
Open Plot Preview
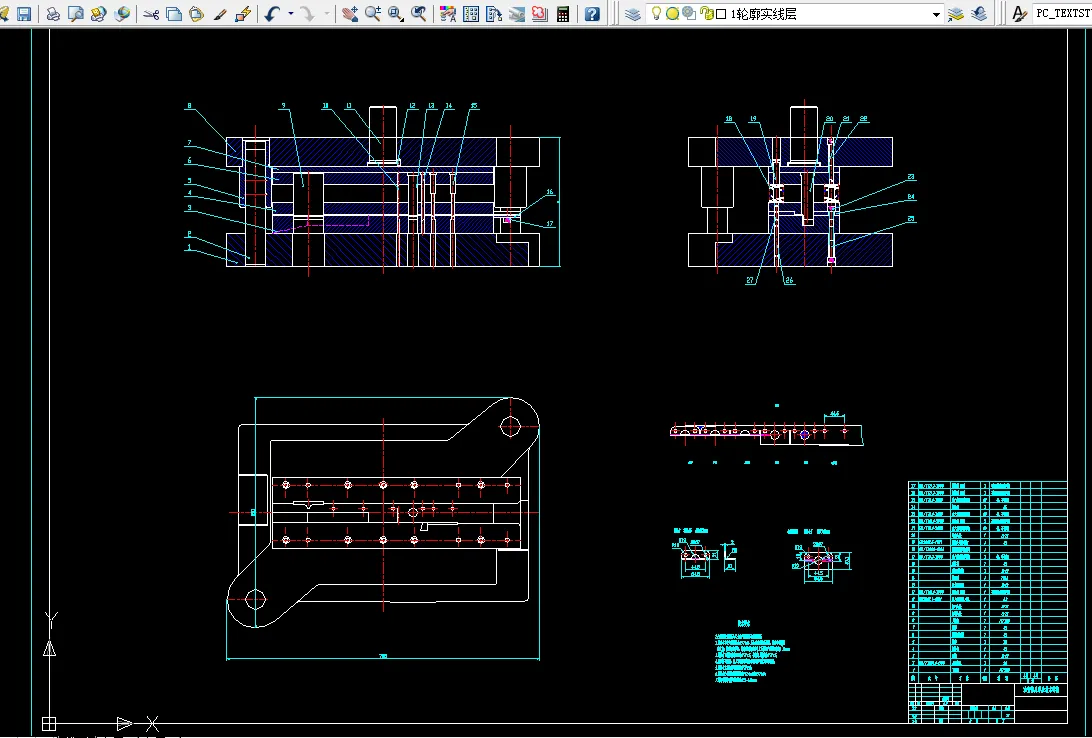pos(75,14)
